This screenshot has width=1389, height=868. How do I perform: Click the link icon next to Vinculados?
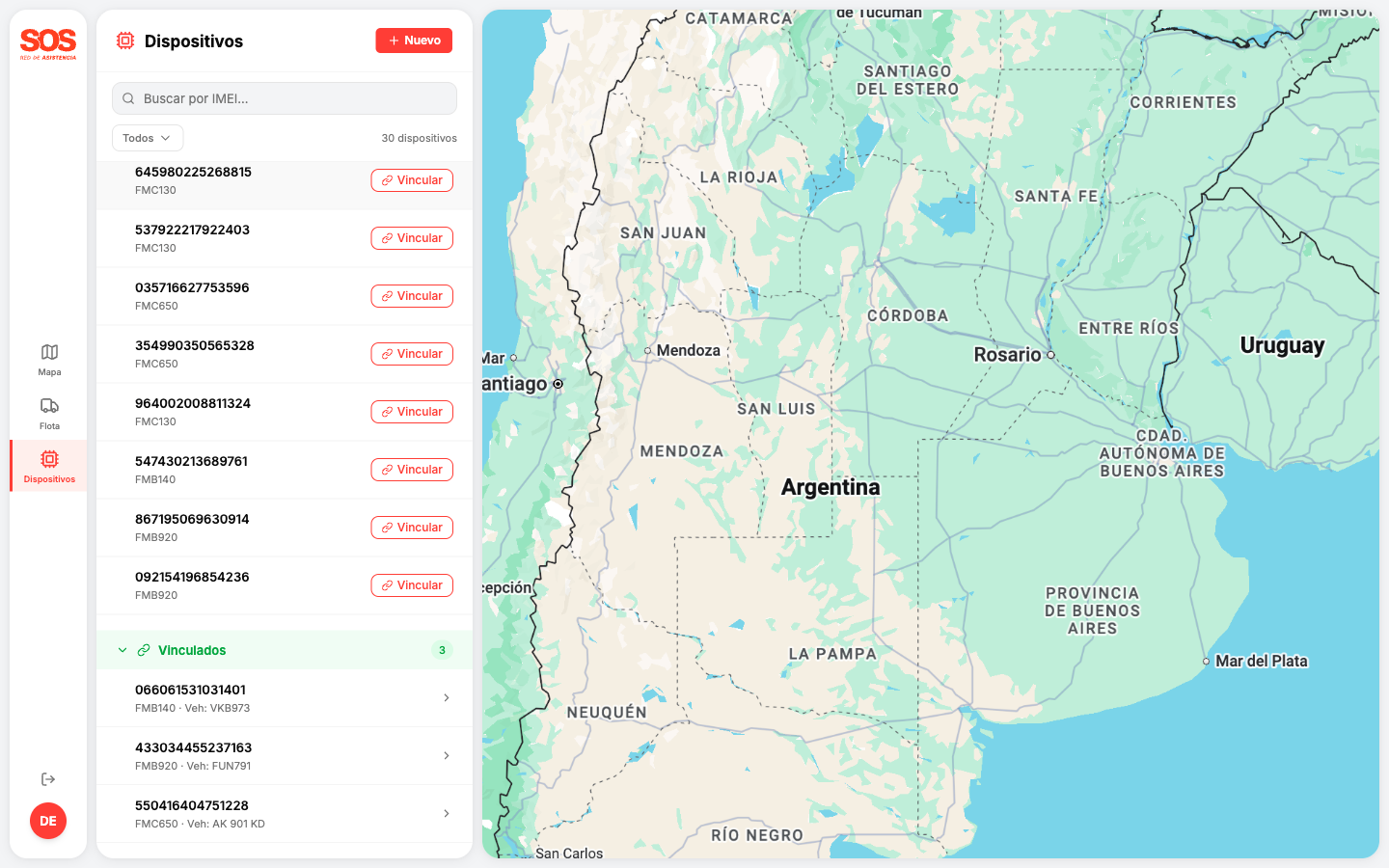tap(143, 649)
